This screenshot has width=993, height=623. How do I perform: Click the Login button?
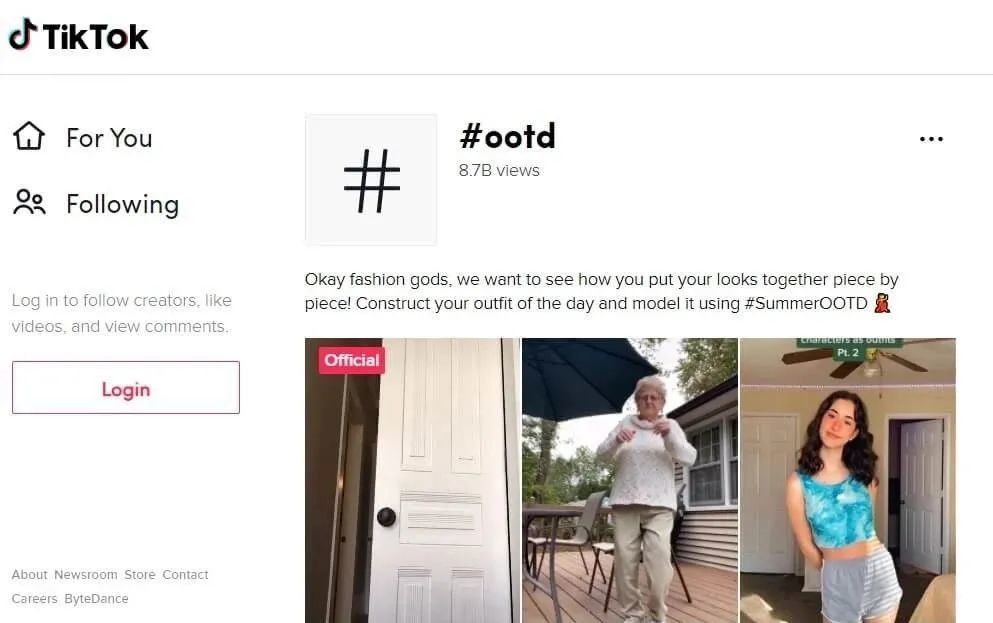[125, 387]
